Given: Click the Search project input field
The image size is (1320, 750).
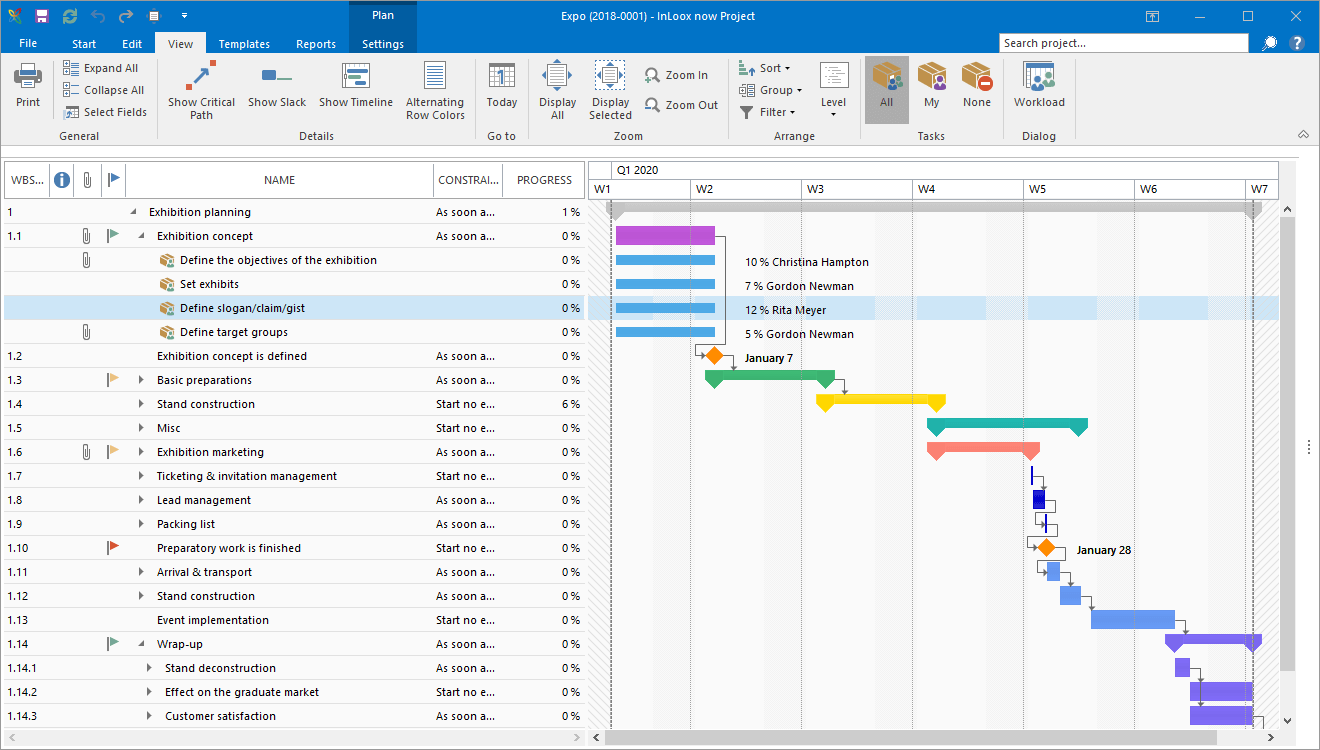Looking at the screenshot, I should click(1123, 43).
